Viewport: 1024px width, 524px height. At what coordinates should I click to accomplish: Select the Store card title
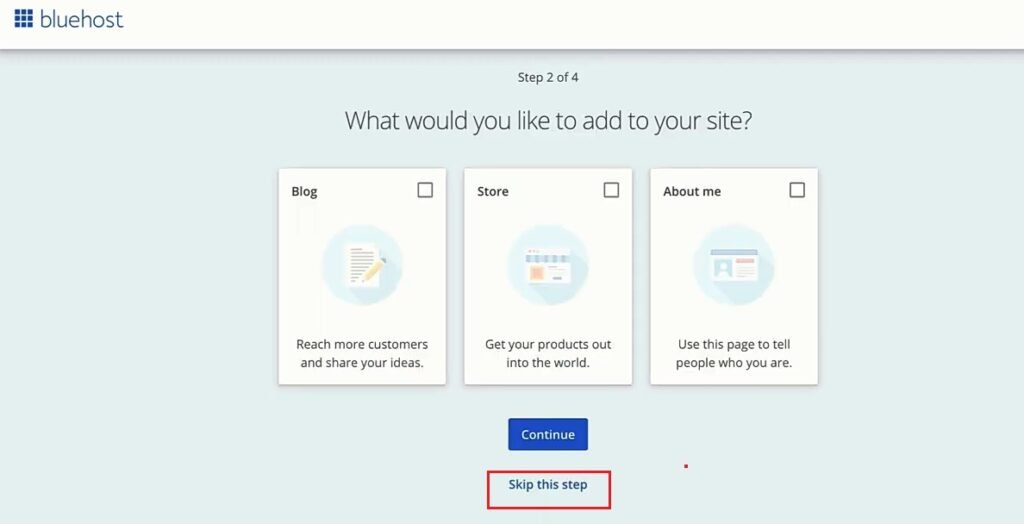click(493, 191)
